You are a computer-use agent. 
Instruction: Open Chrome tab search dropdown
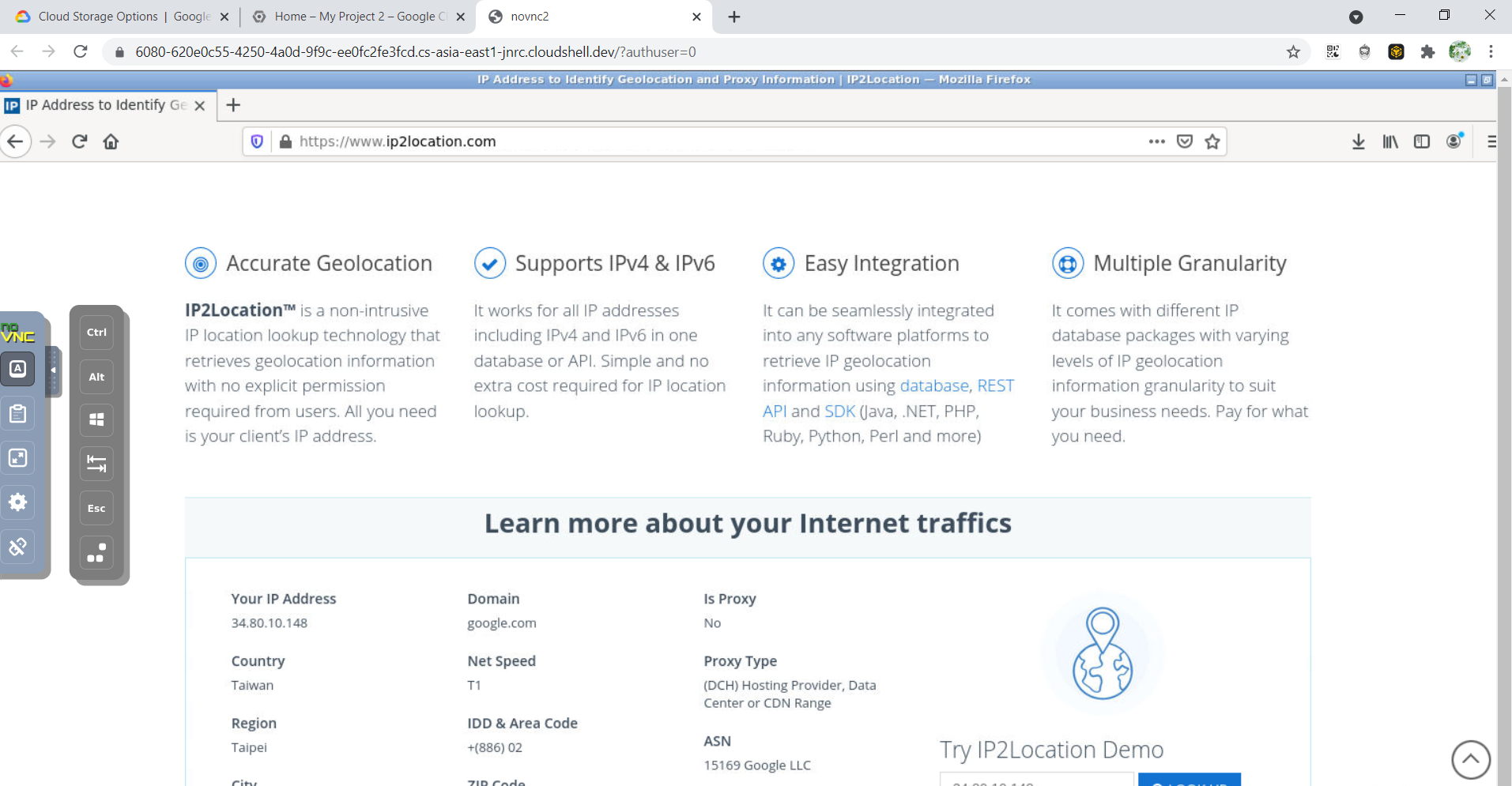(x=1356, y=17)
